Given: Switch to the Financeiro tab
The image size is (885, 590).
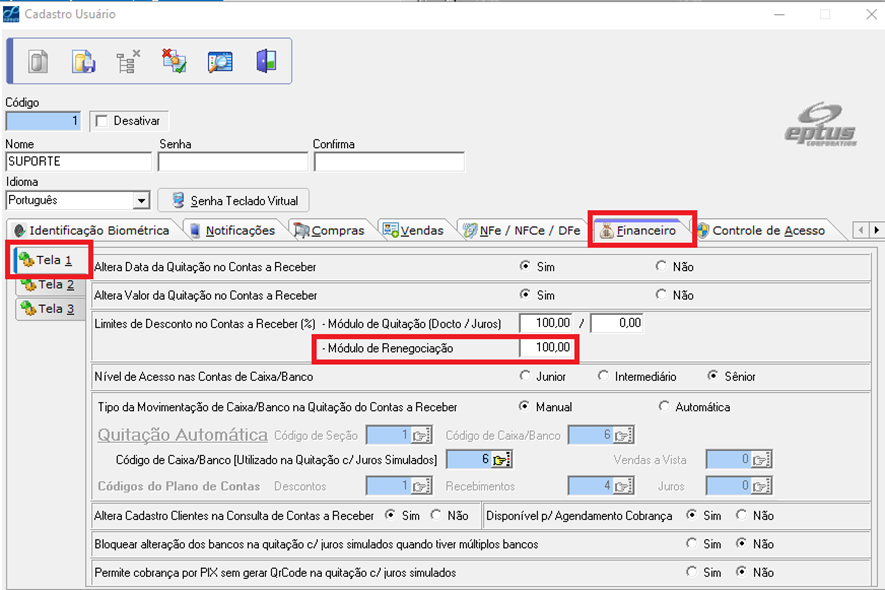Looking at the screenshot, I should (642, 230).
